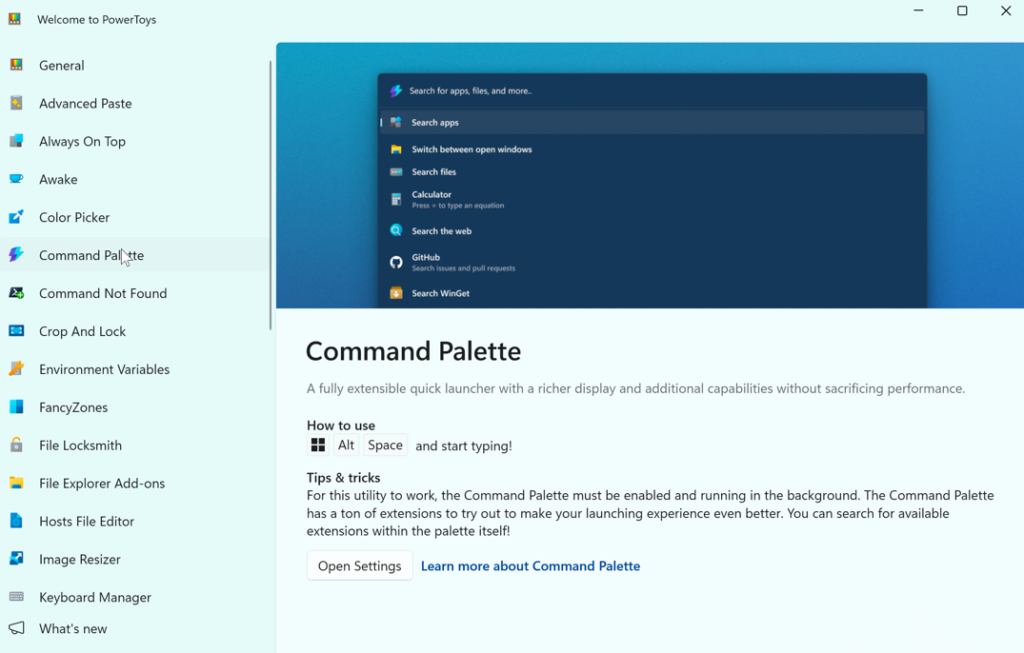1024x653 pixels.
Task: Select the FancyZones icon in sidebar
Action: coord(16,407)
